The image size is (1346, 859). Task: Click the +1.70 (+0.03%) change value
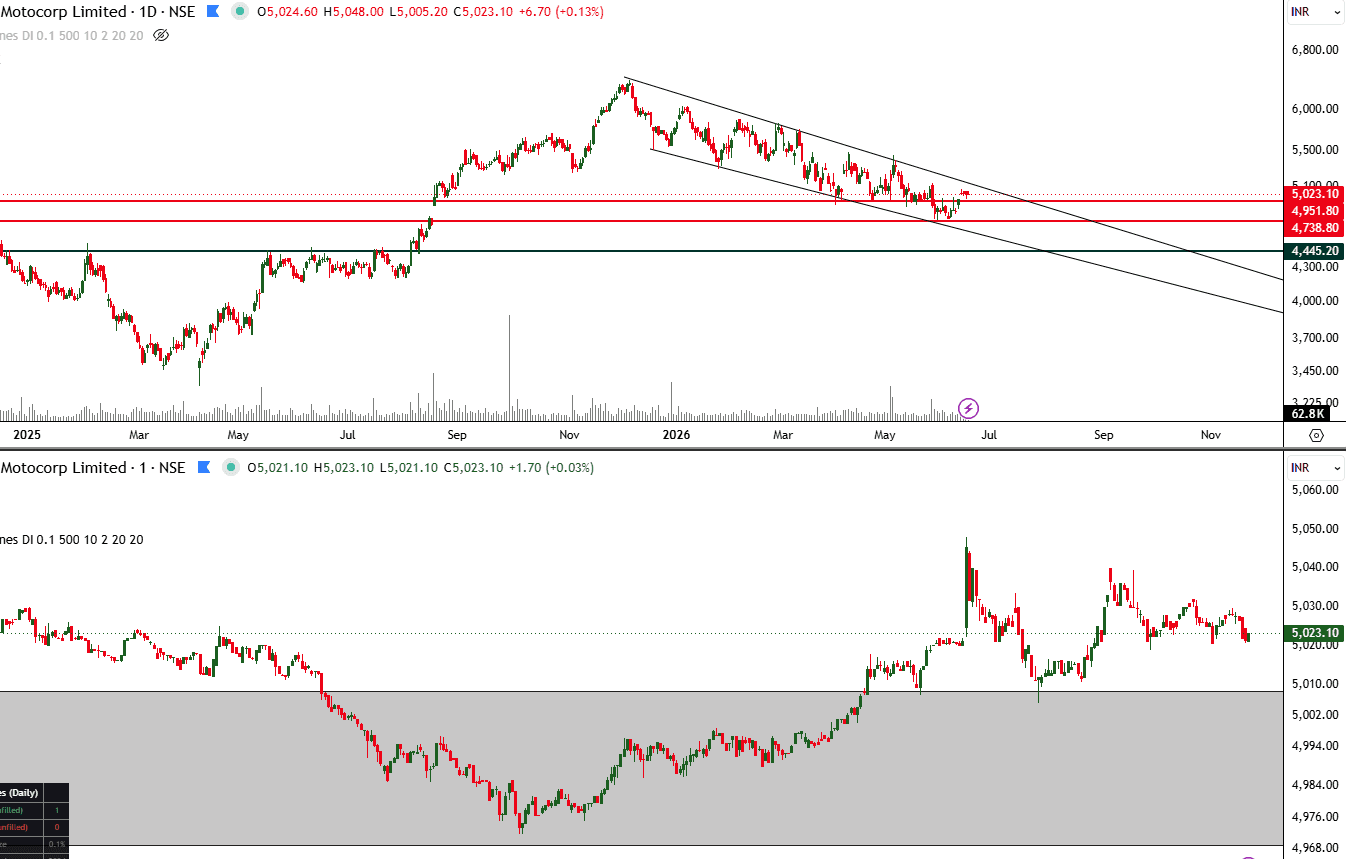552,467
